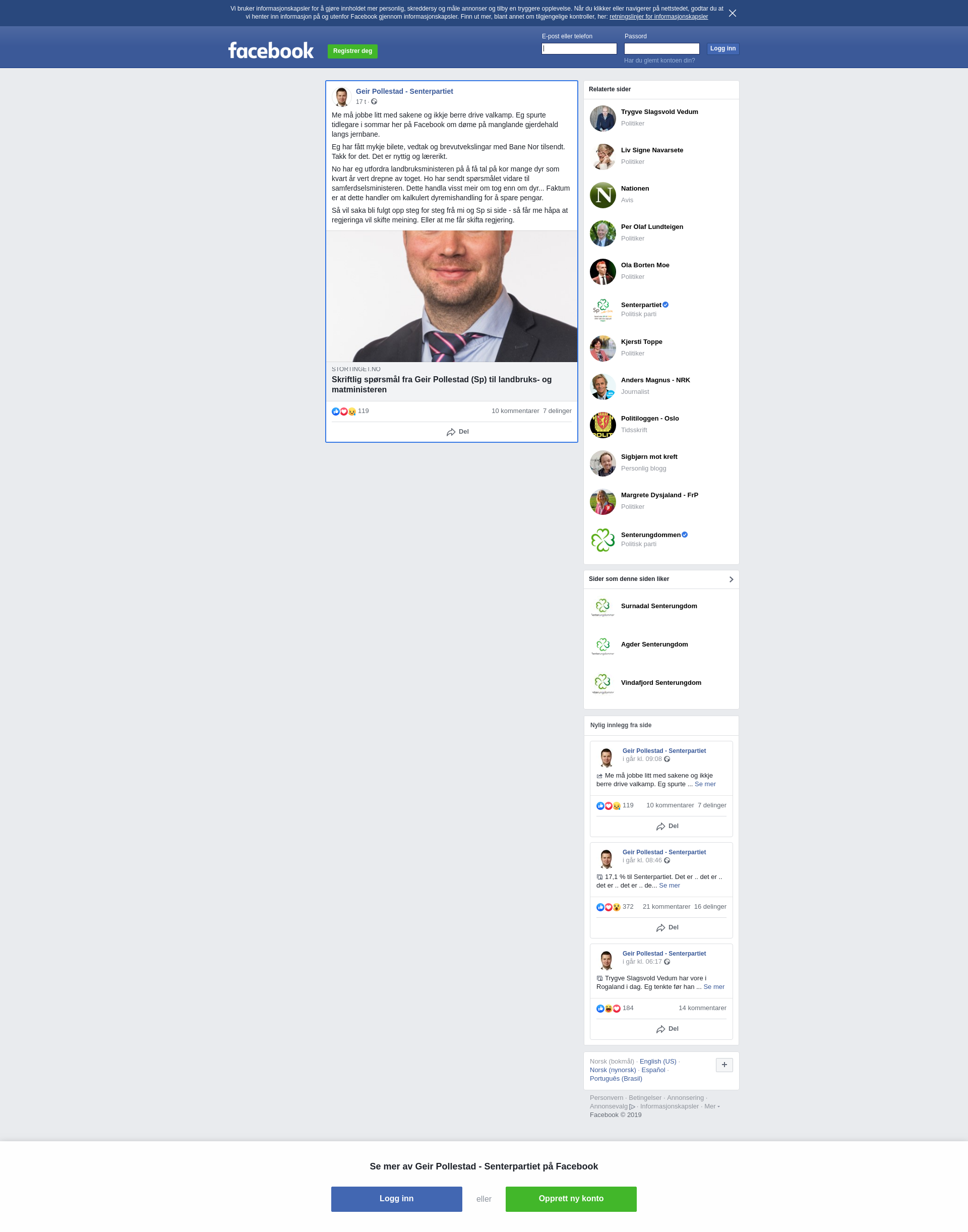
Task: Click the green Registrer deg button
Action: point(352,51)
